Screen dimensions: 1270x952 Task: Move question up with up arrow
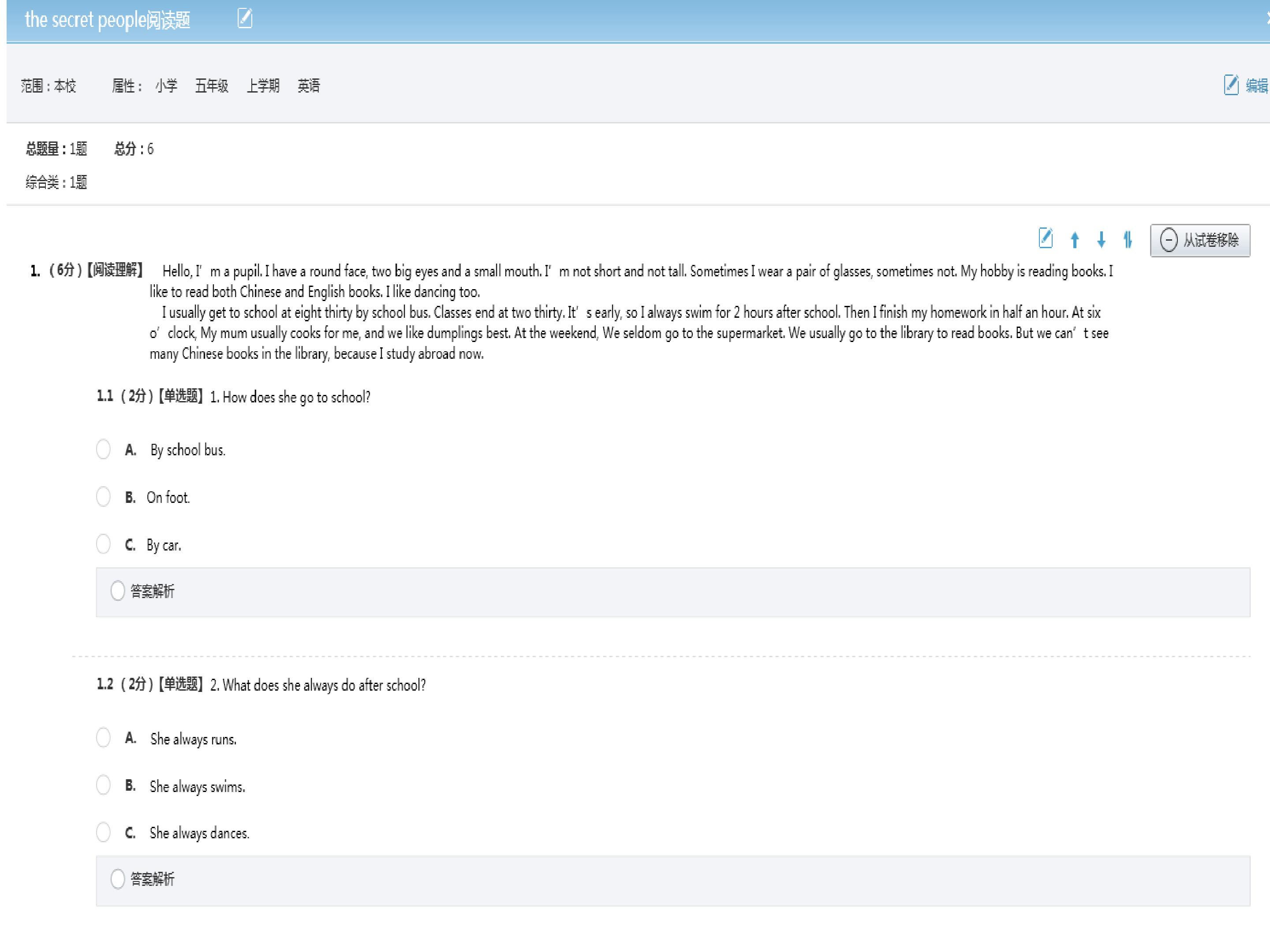[1075, 239]
